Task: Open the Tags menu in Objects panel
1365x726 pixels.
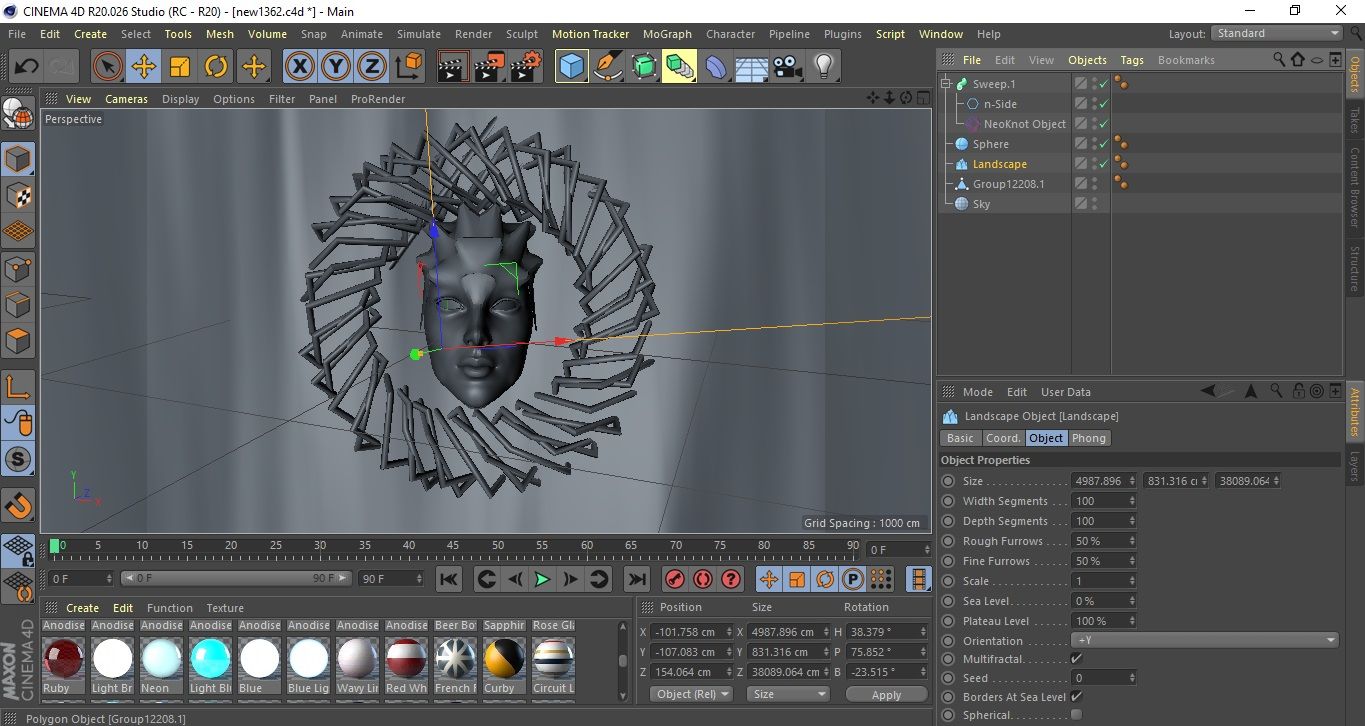Action: (1132, 60)
